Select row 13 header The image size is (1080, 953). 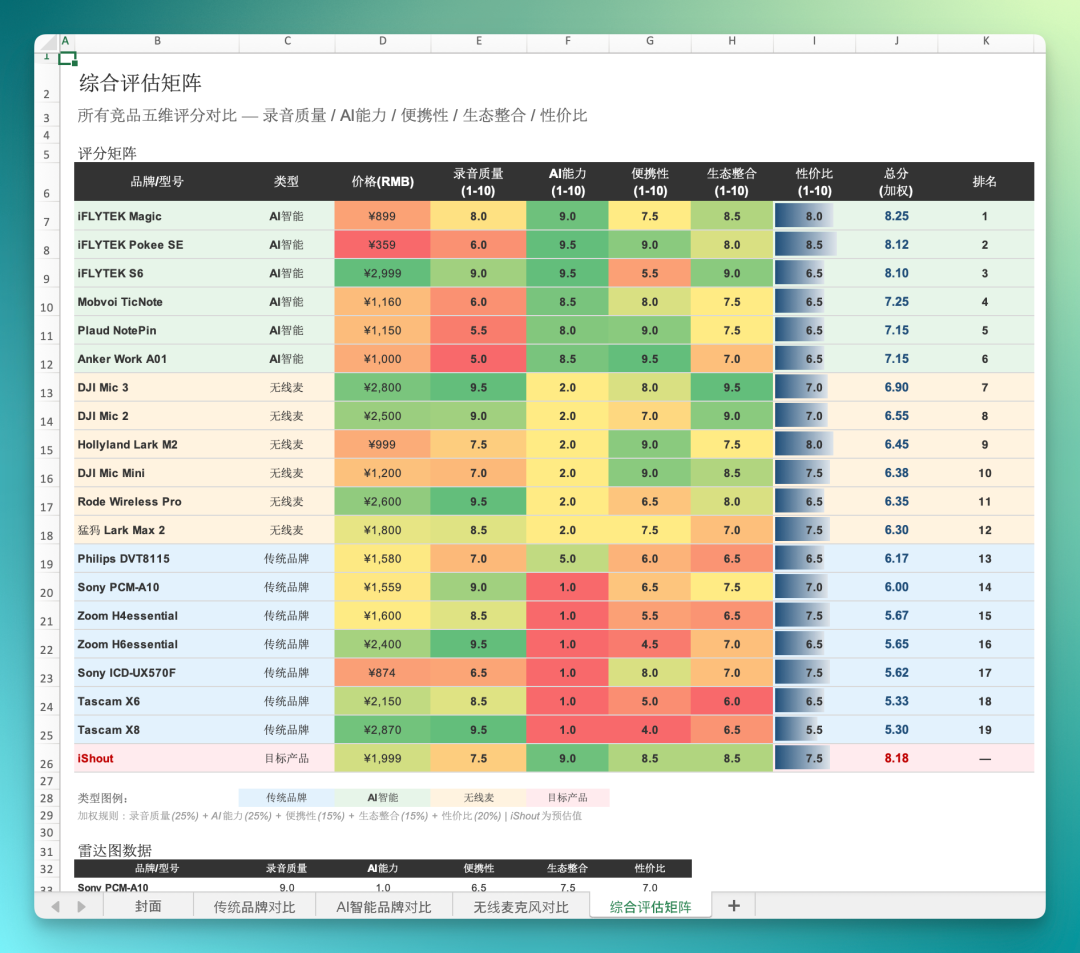pos(47,392)
